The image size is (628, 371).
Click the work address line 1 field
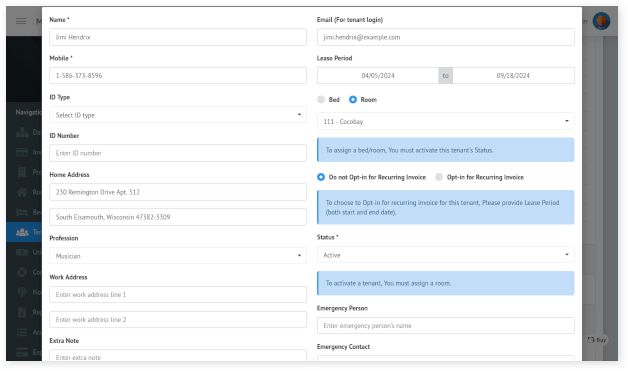(x=178, y=294)
